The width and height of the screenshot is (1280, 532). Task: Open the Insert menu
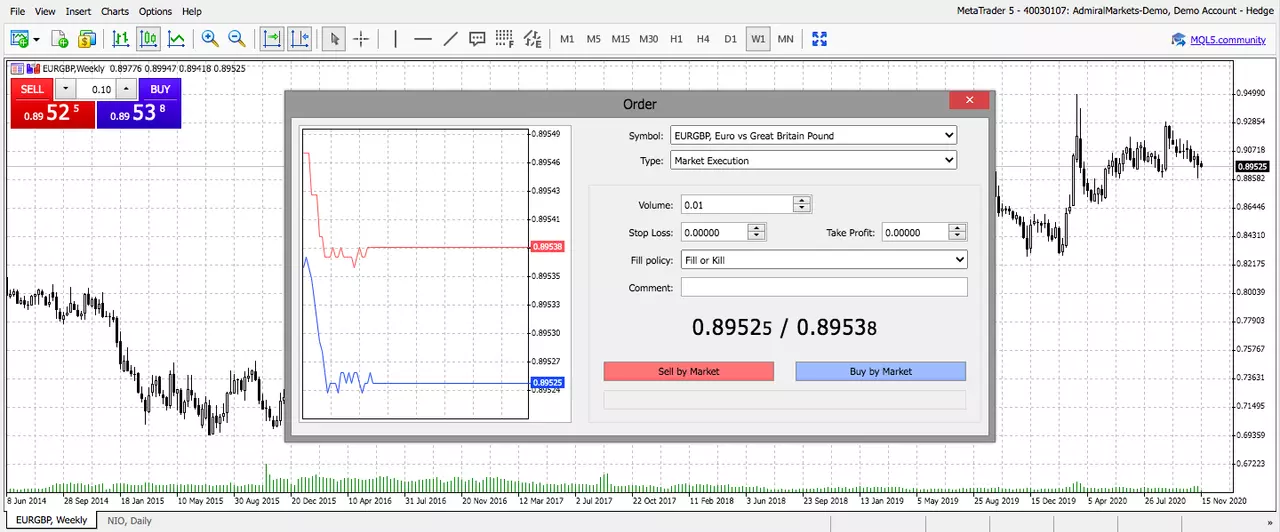coord(78,11)
